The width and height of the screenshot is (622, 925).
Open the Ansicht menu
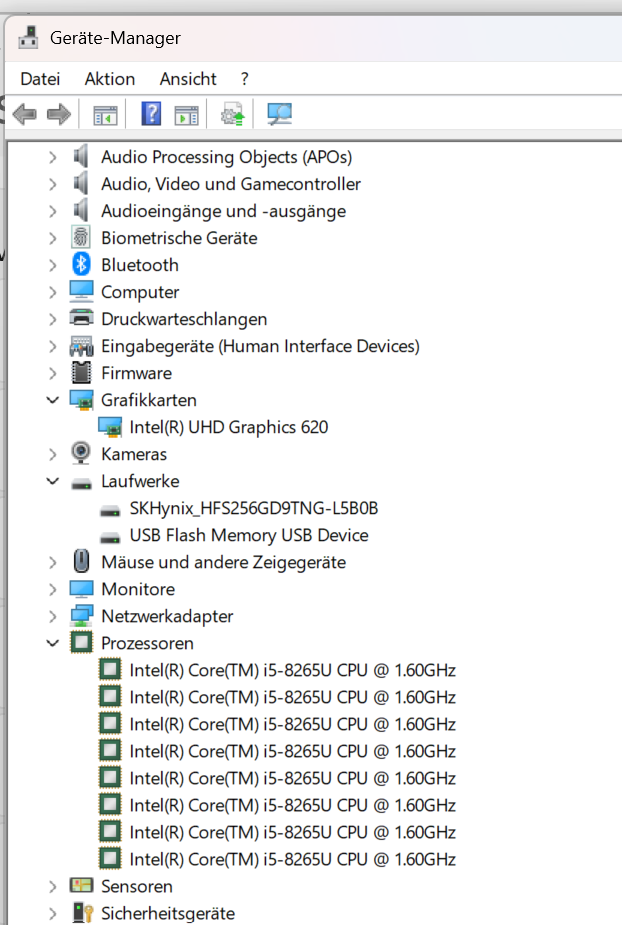[188, 79]
